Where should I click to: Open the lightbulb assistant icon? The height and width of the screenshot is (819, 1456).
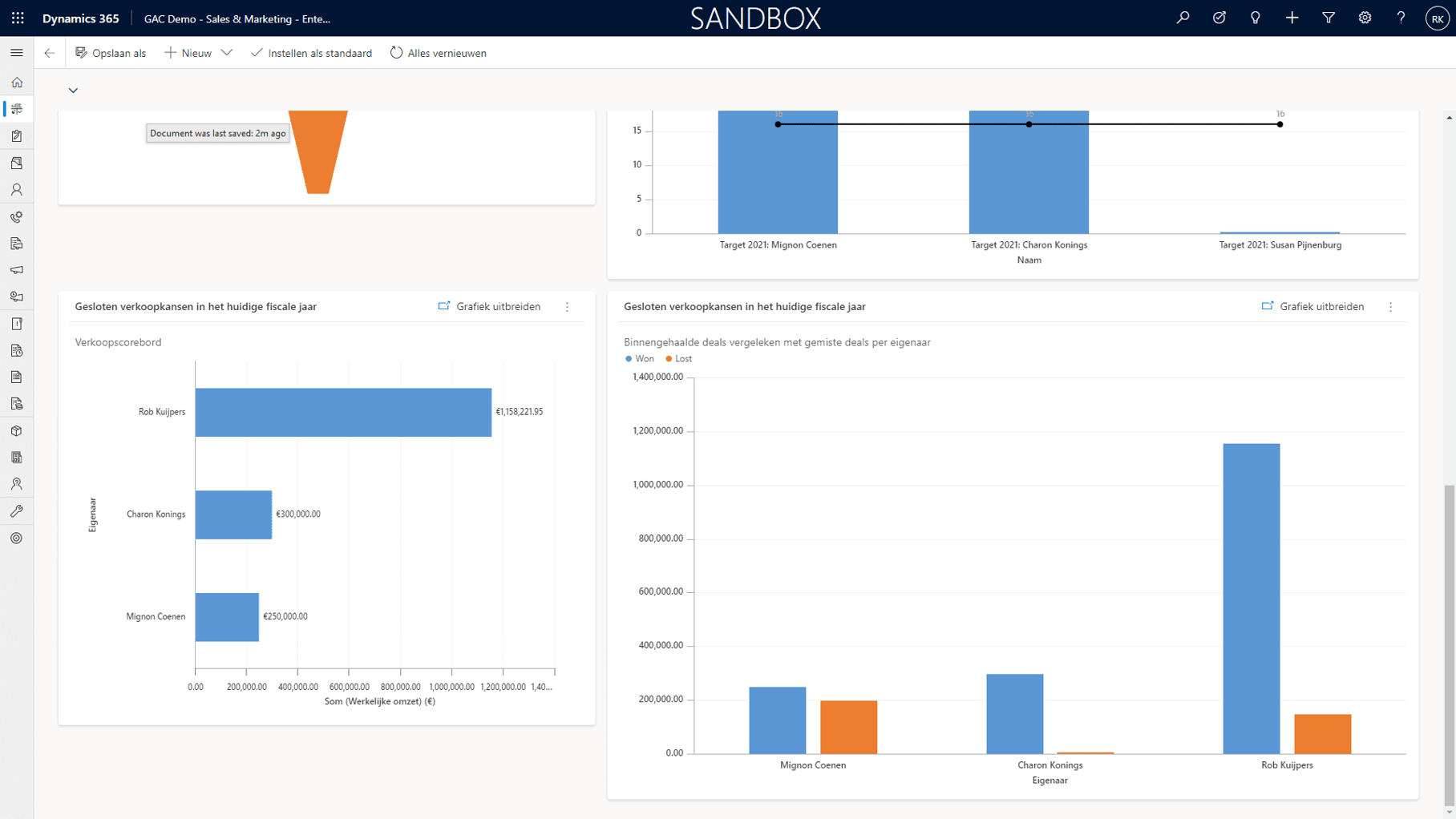[x=1256, y=18]
